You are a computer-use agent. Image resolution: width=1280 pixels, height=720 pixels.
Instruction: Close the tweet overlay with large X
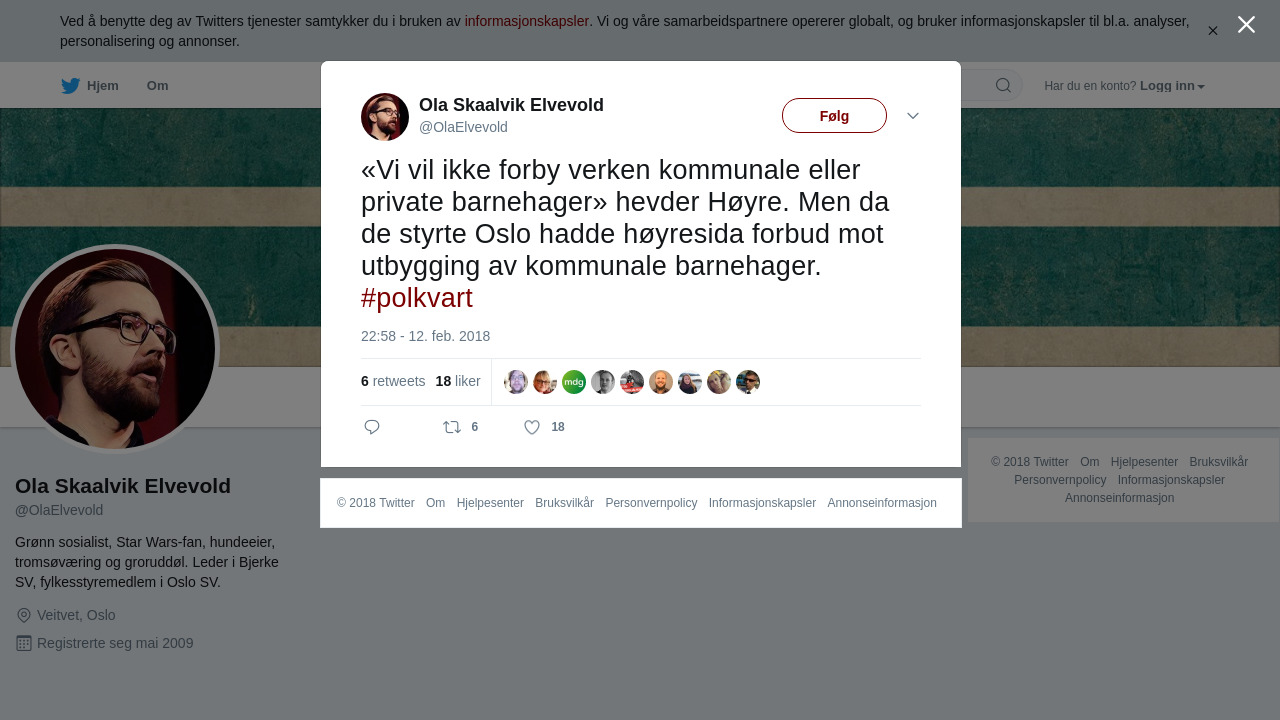pyautogui.click(x=1246, y=24)
